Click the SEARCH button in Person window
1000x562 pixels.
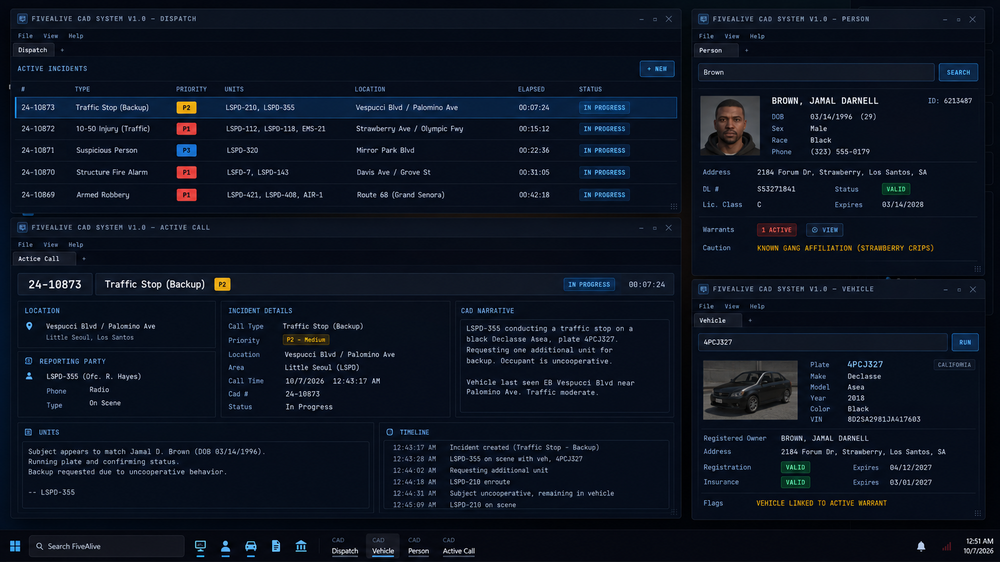[958, 73]
